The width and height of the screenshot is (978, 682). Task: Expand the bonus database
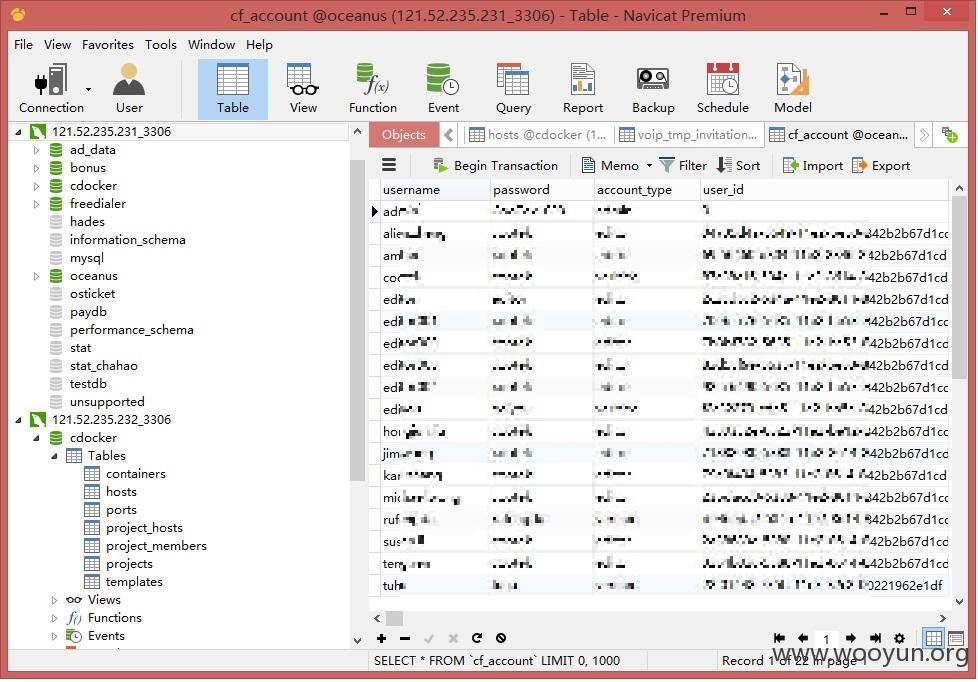click(36, 168)
